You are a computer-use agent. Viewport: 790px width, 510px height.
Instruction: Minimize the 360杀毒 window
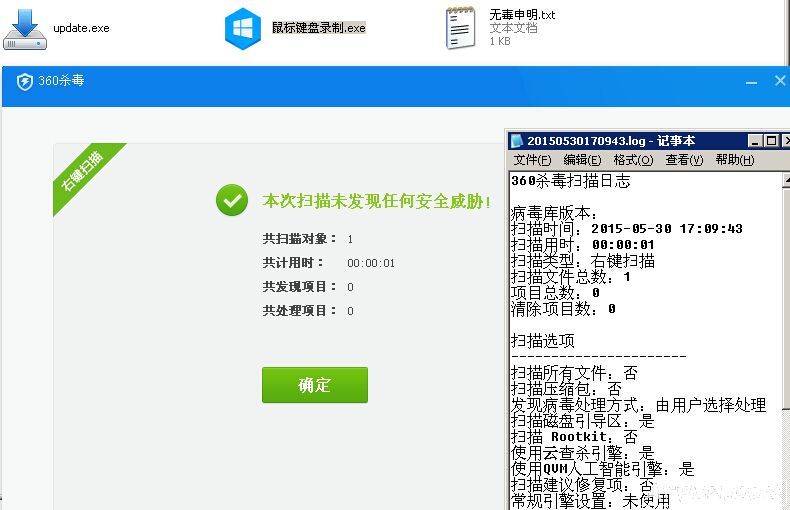click(x=751, y=82)
